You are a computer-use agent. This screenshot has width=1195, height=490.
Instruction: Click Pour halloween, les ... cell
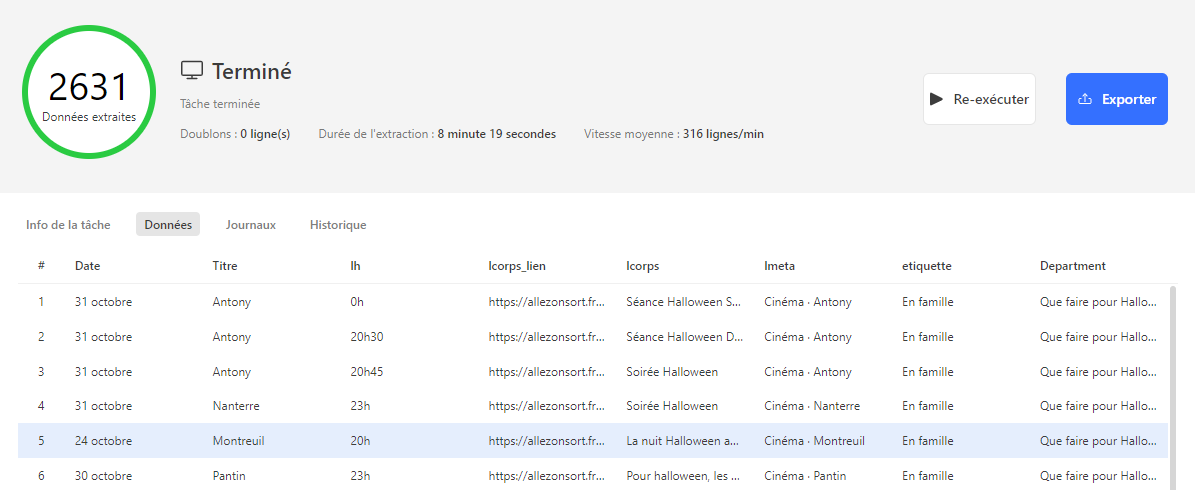684,476
